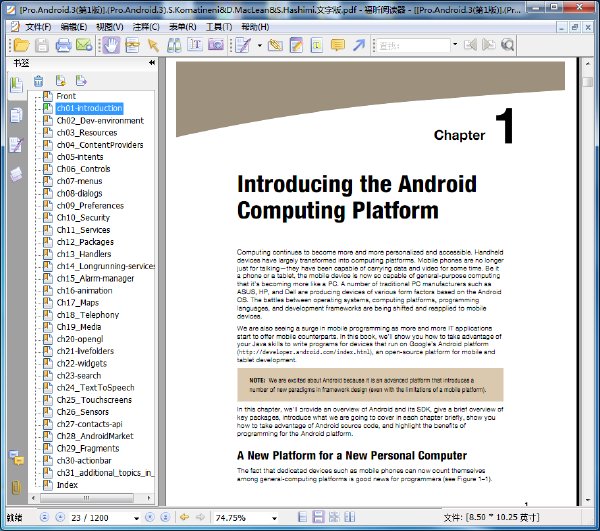
Task: Open the 工具(T) menu
Action: (219, 27)
